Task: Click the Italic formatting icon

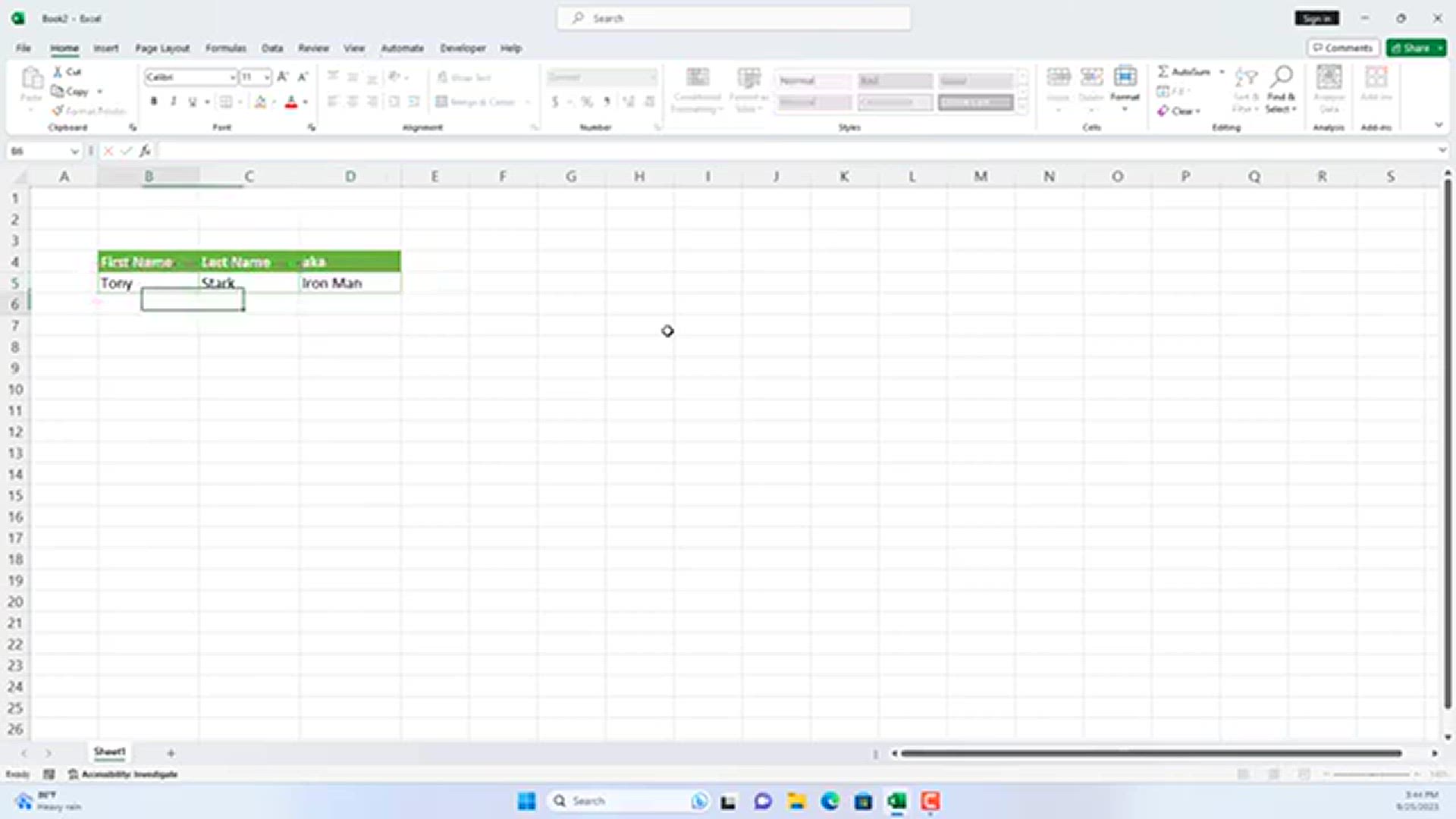Action: click(174, 102)
